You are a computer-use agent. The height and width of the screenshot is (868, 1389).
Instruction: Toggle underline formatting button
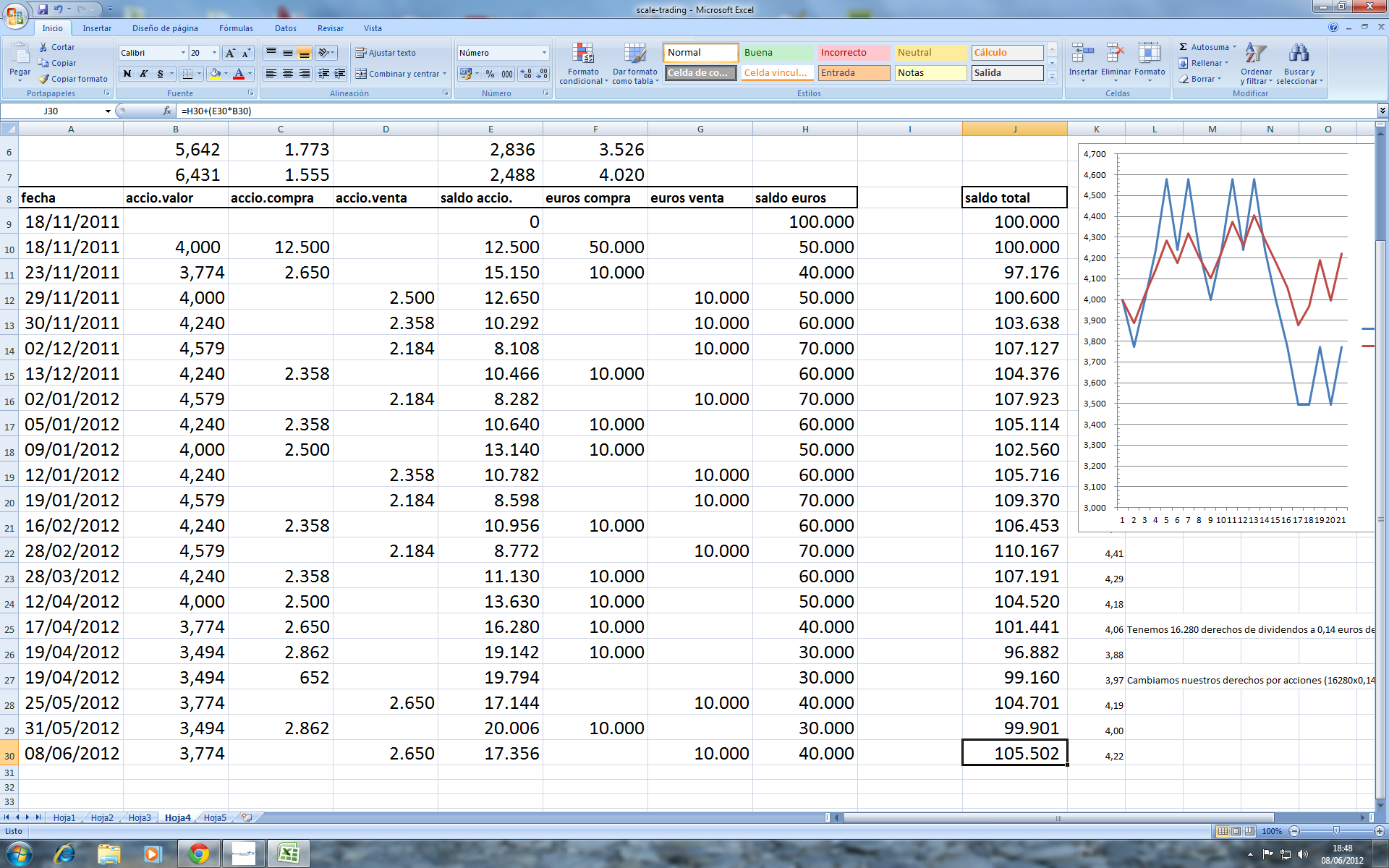pos(160,74)
